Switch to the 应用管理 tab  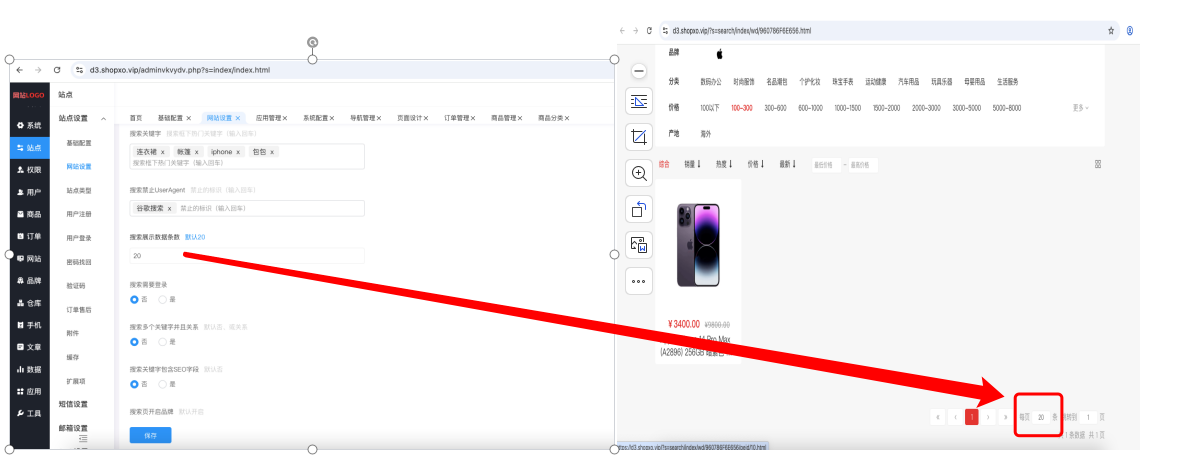pyautogui.click(x=268, y=118)
